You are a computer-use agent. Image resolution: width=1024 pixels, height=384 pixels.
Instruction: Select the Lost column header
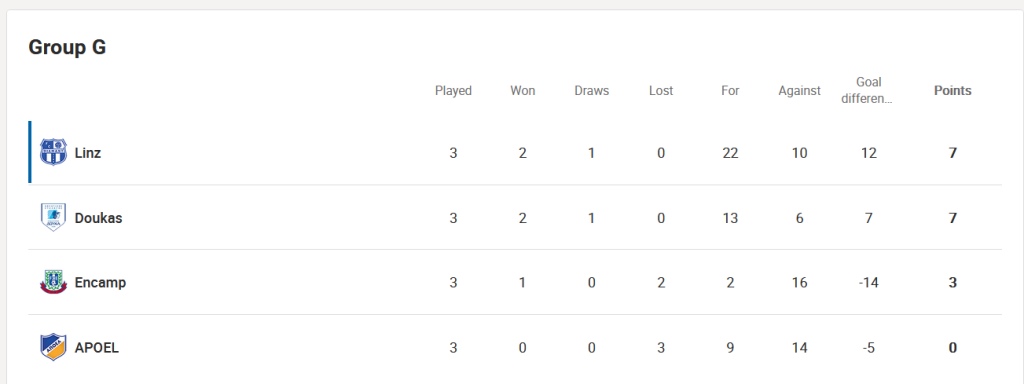(x=661, y=91)
